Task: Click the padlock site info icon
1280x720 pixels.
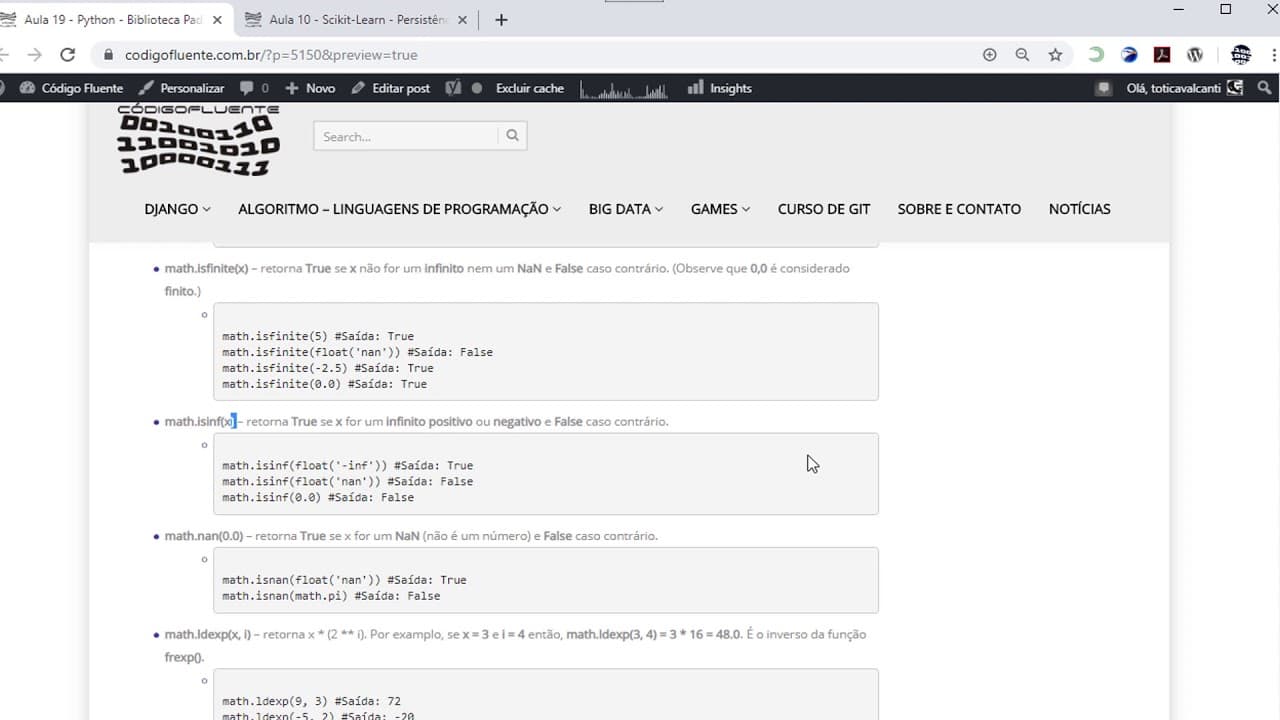Action: 107,55
